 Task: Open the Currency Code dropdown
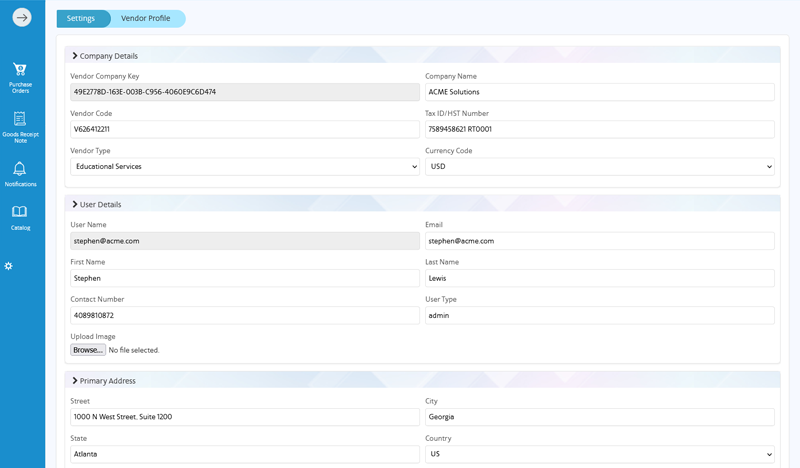click(599, 166)
